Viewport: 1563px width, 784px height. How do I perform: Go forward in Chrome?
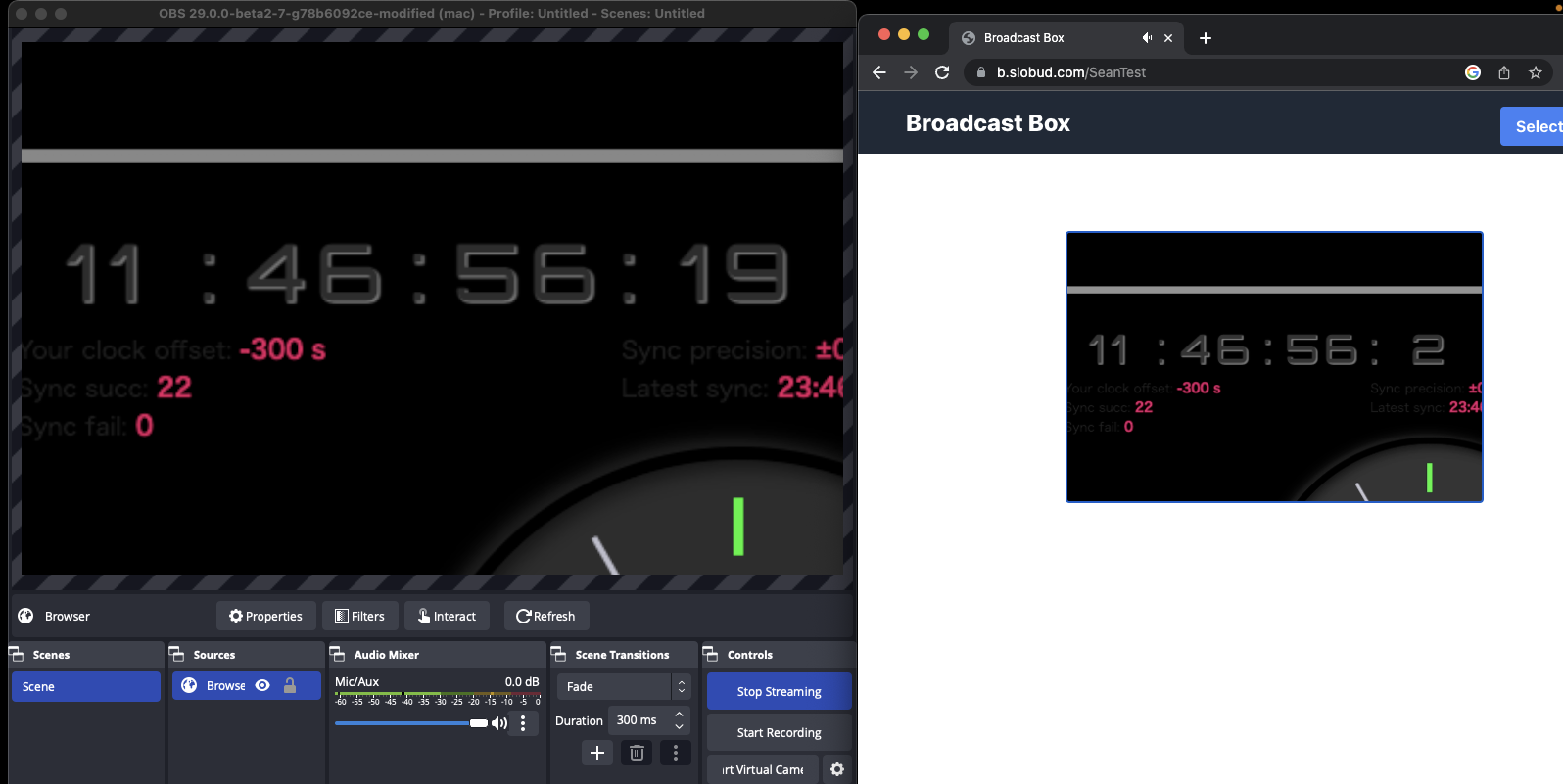click(x=911, y=72)
